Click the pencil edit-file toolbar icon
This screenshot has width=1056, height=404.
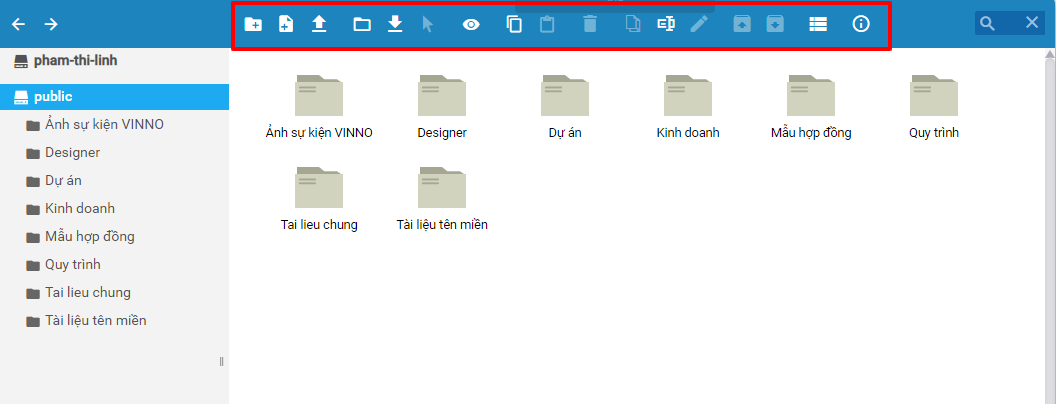click(700, 24)
